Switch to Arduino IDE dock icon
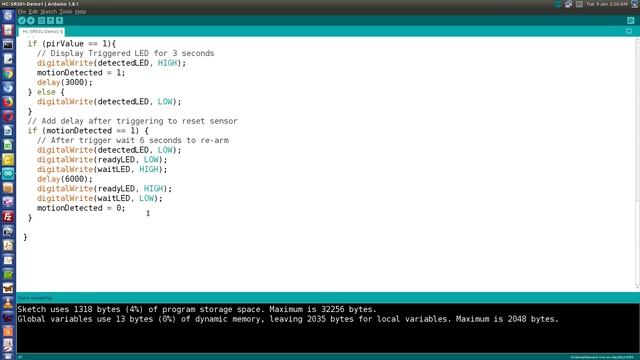The image size is (640, 360). 8,173
